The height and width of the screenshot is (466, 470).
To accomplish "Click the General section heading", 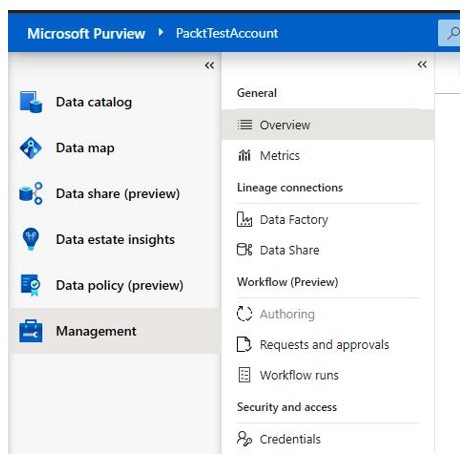I will pyautogui.click(x=257, y=93).
